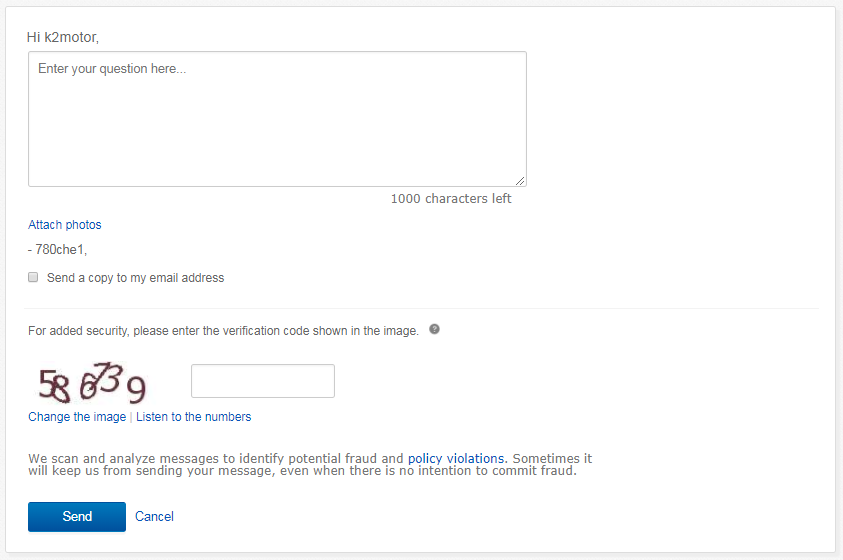The image size is (843, 560).
Task: Focus the verification code input box
Action: coord(262,381)
